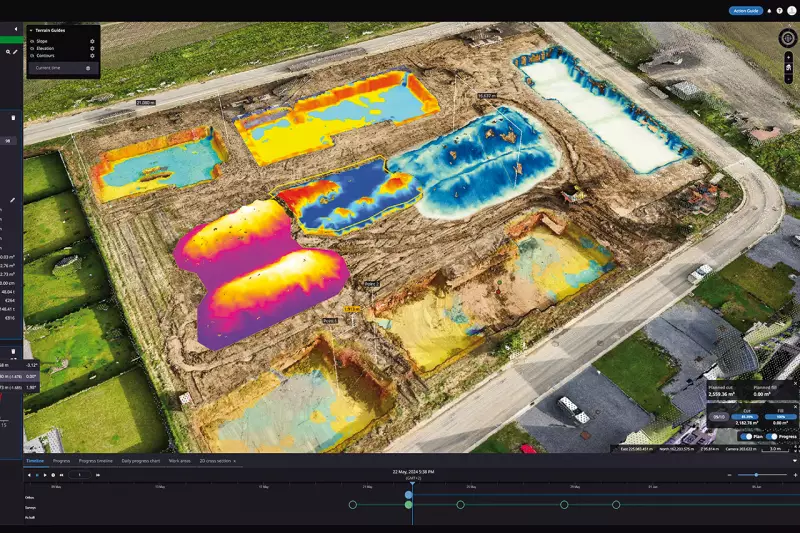
Task: Toggle the Plan switch
Action: [x=746, y=437]
